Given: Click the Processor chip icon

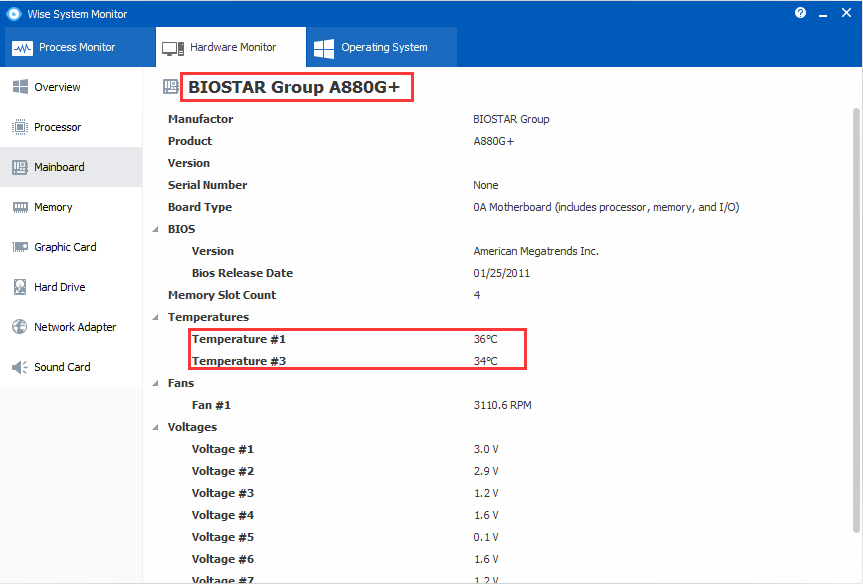Looking at the screenshot, I should [20, 127].
